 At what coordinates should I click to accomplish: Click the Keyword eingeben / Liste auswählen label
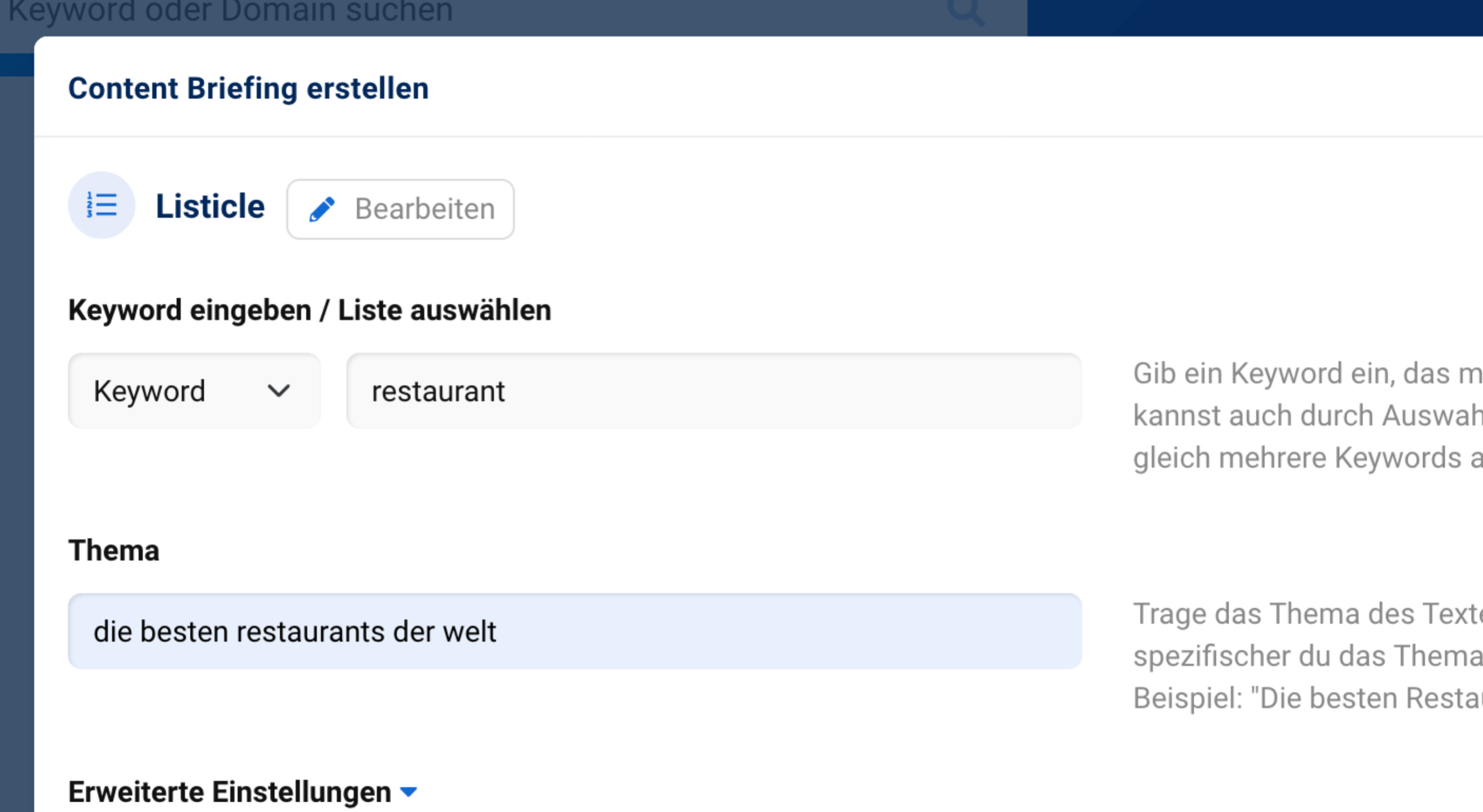click(x=310, y=310)
